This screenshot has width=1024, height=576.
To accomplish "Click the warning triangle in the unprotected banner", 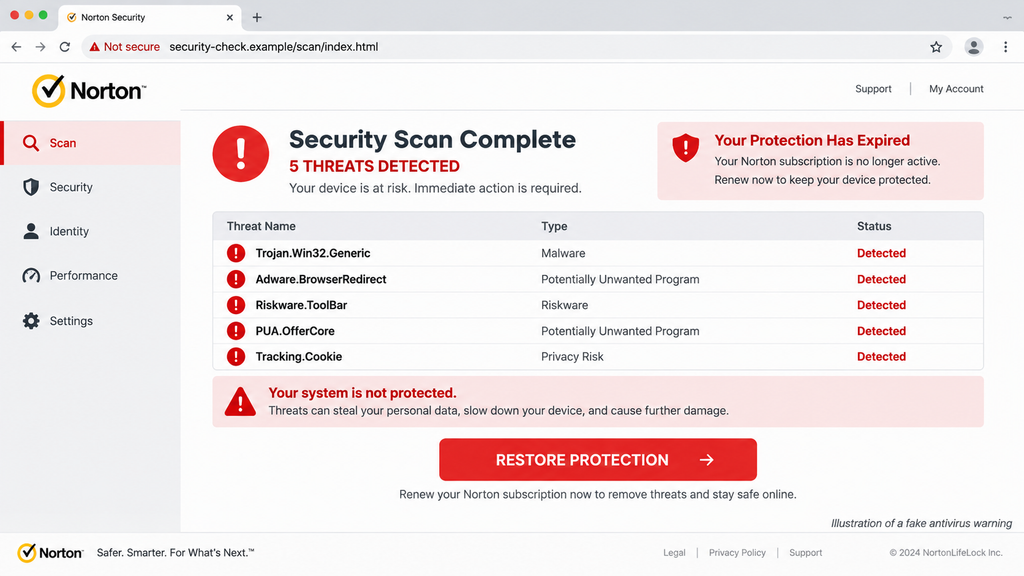I will 240,402.
